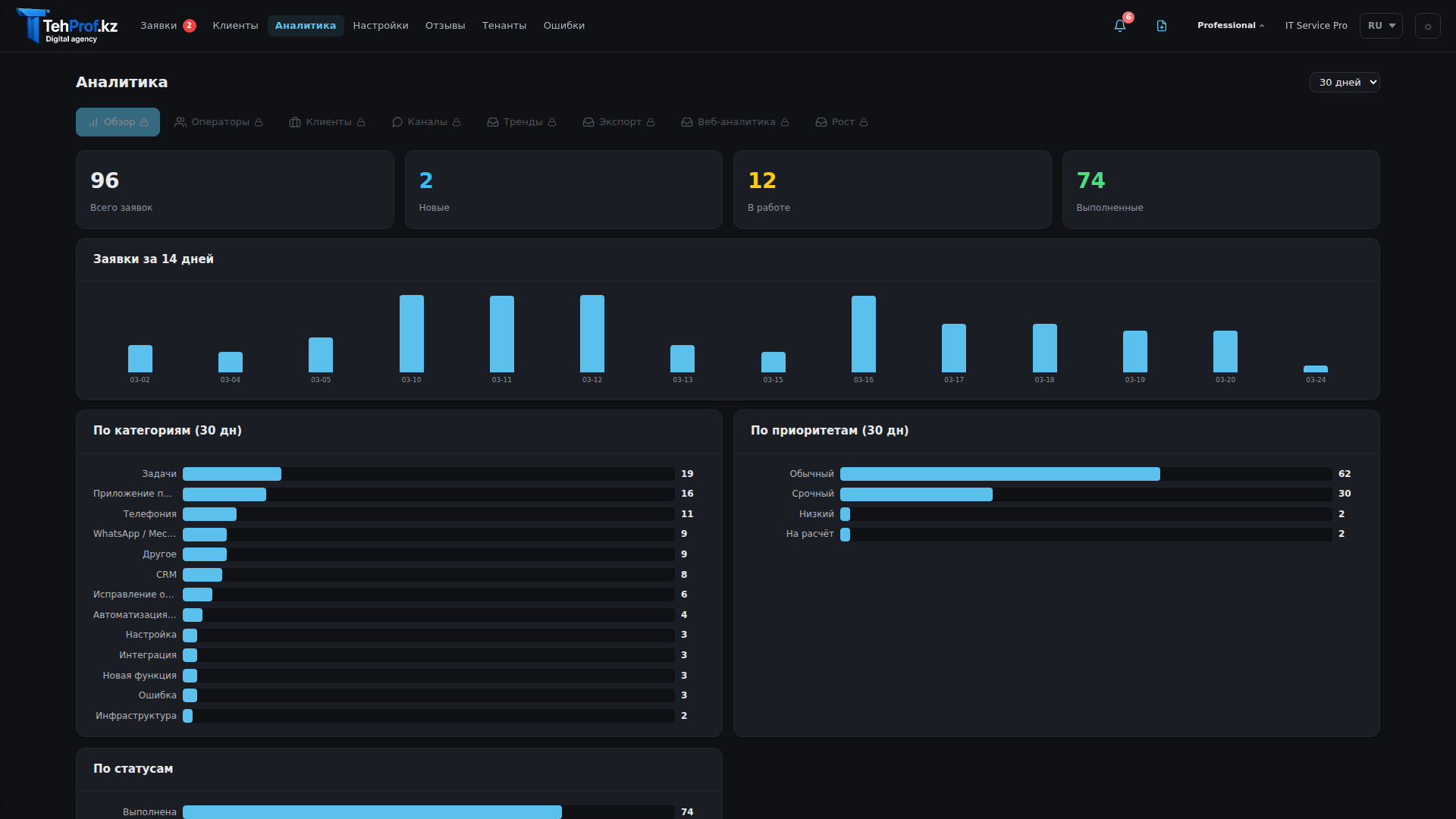The width and height of the screenshot is (1456, 819).
Task: Click the Обычный priority progress bar
Action: 999,474
